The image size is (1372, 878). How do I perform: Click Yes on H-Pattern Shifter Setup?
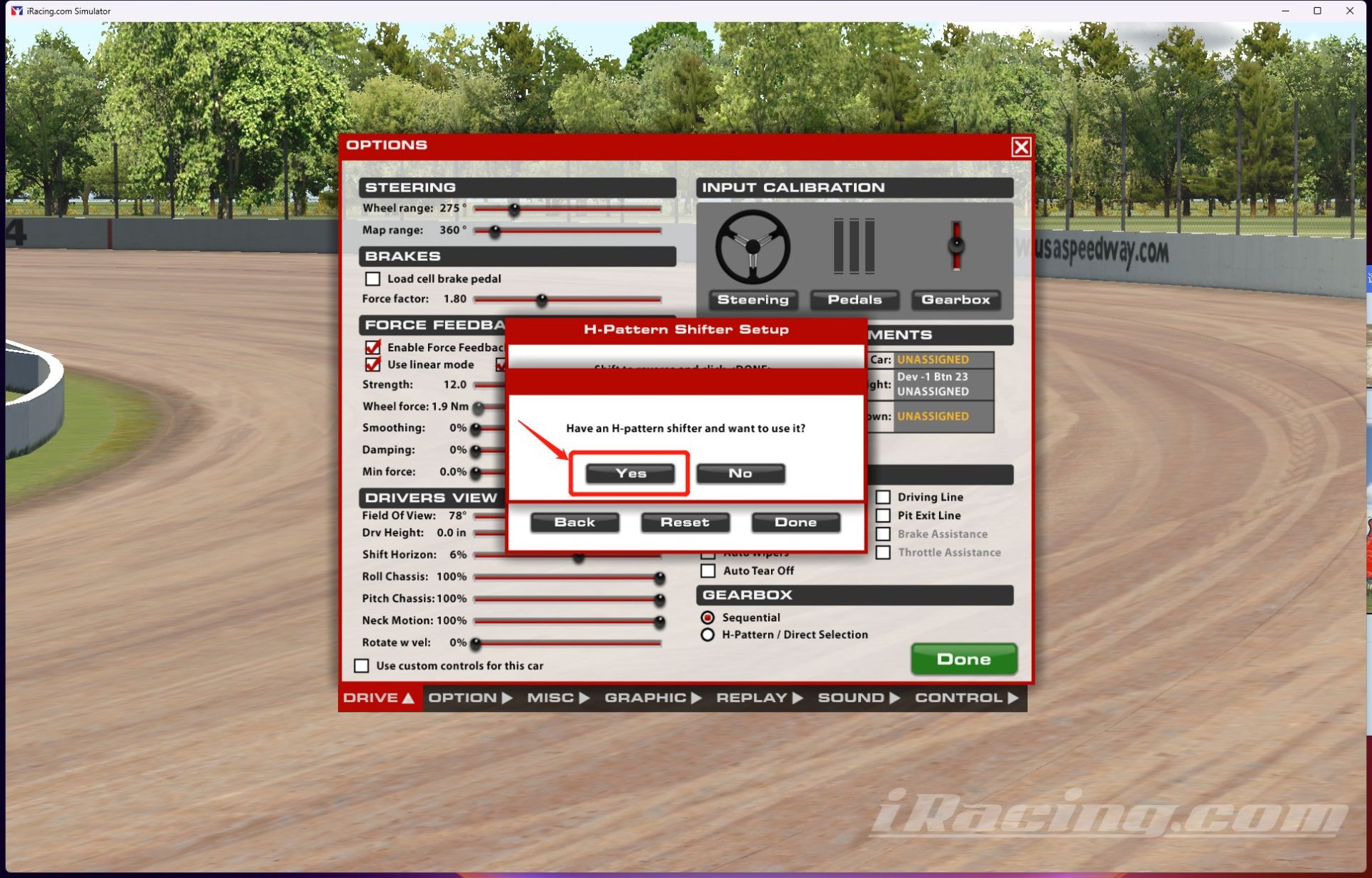(x=630, y=473)
